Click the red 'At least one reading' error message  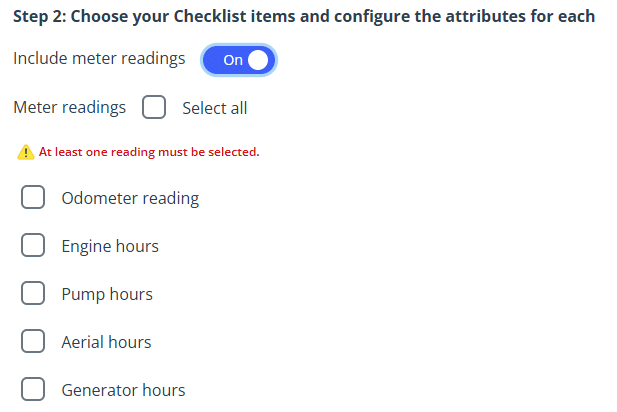[149, 153]
